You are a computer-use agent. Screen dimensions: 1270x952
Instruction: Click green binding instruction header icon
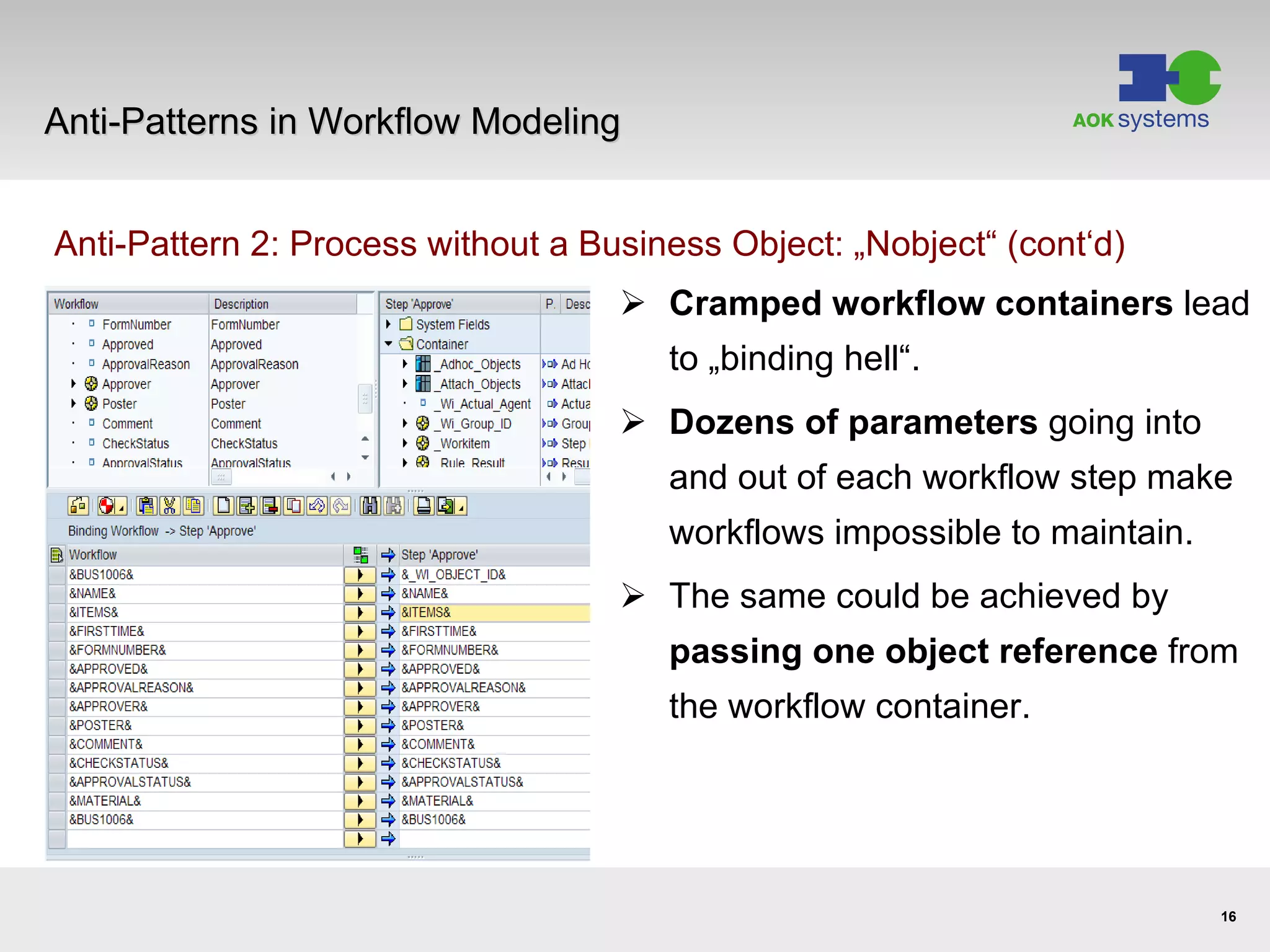click(x=360, y=555)
